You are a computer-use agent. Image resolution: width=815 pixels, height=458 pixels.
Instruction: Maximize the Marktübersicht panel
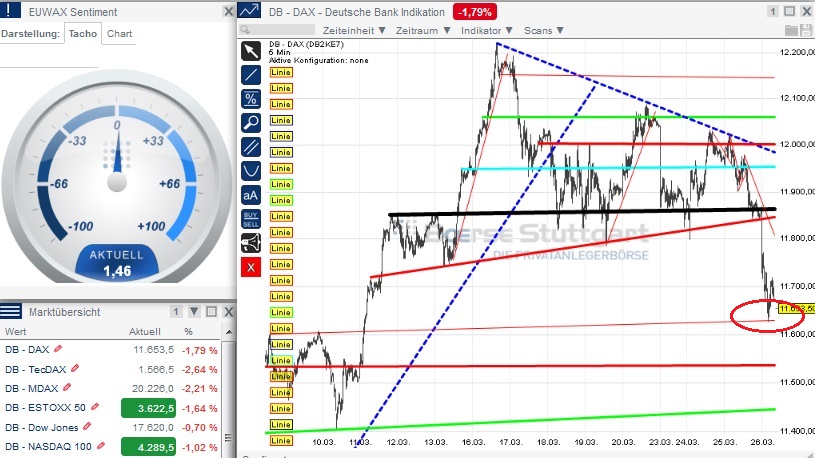point(211,311)
